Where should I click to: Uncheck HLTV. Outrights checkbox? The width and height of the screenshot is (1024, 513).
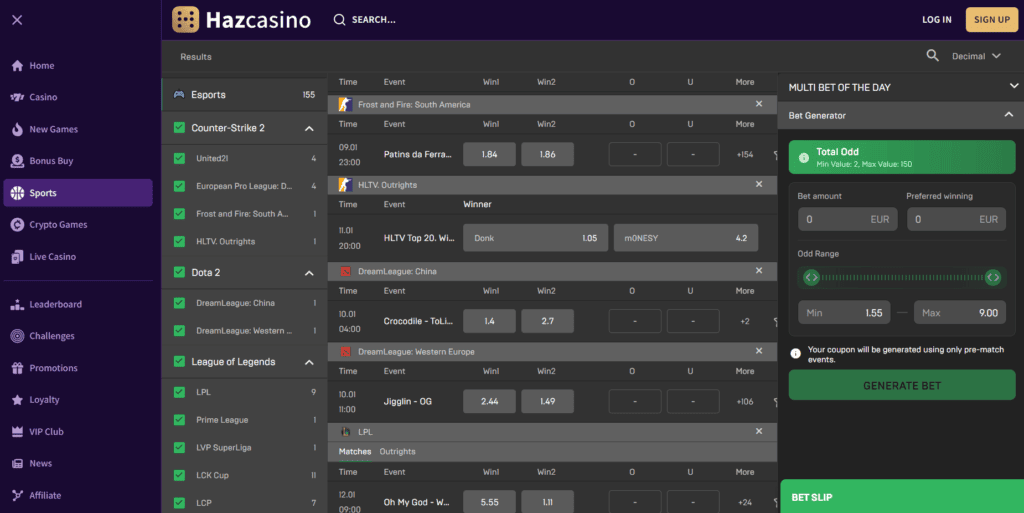(x=179, y=241)
